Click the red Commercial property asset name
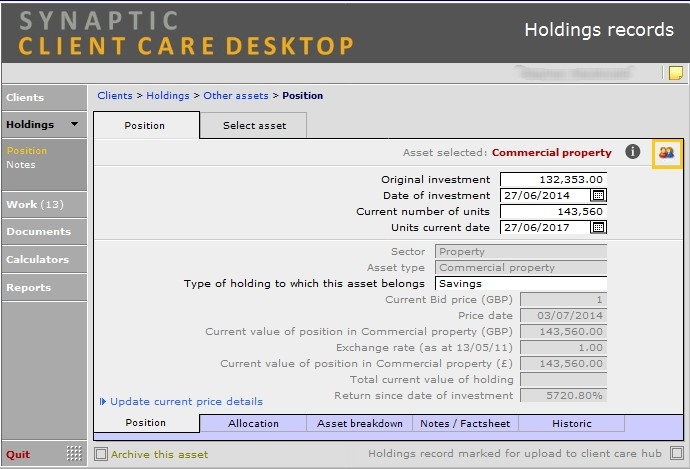Screen dimensions: 690x469 pos(551,152)
